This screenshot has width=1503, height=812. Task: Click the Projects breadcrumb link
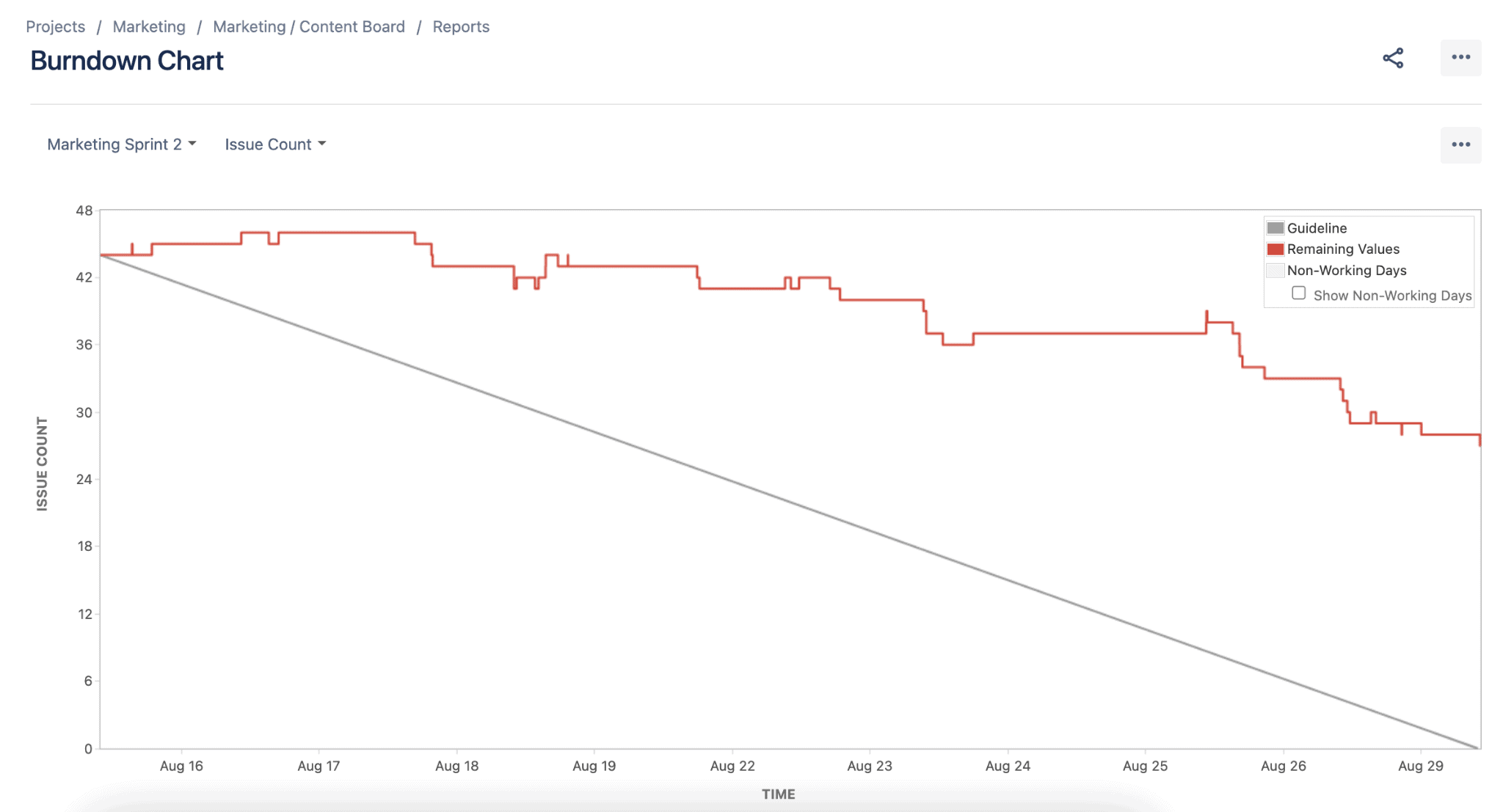tap(55, 26)
